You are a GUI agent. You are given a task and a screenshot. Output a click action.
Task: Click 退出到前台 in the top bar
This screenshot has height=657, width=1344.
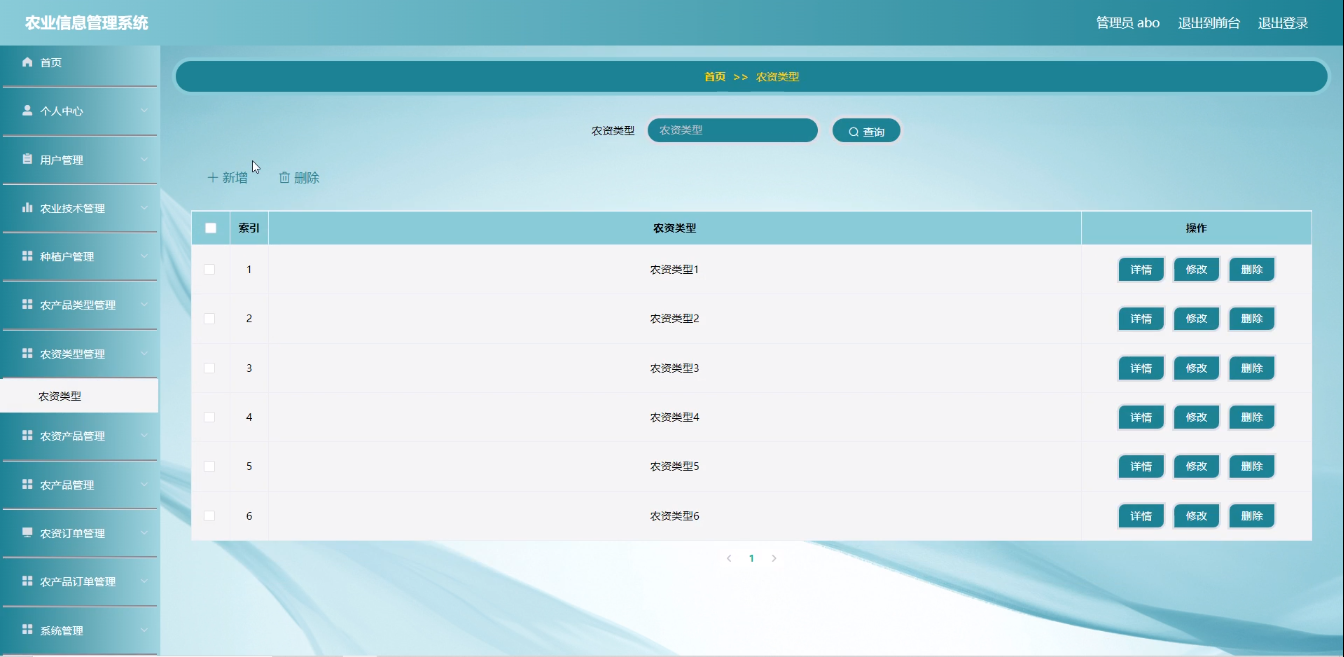(1209, 23)
